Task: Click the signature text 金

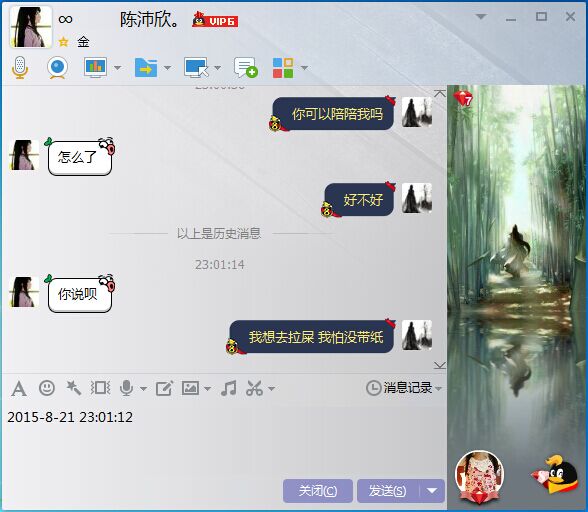Action: click(x=83, y=42)
